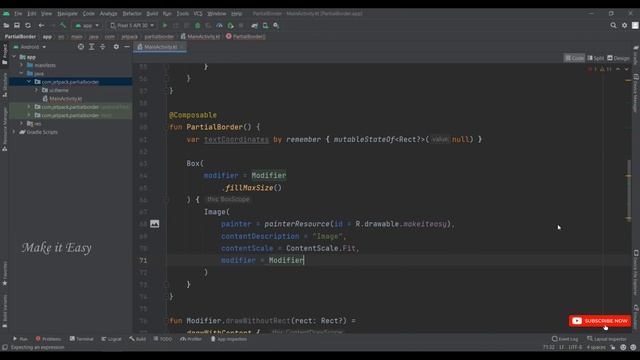
Task: Collapse the java folder
Action: point(22,73)
